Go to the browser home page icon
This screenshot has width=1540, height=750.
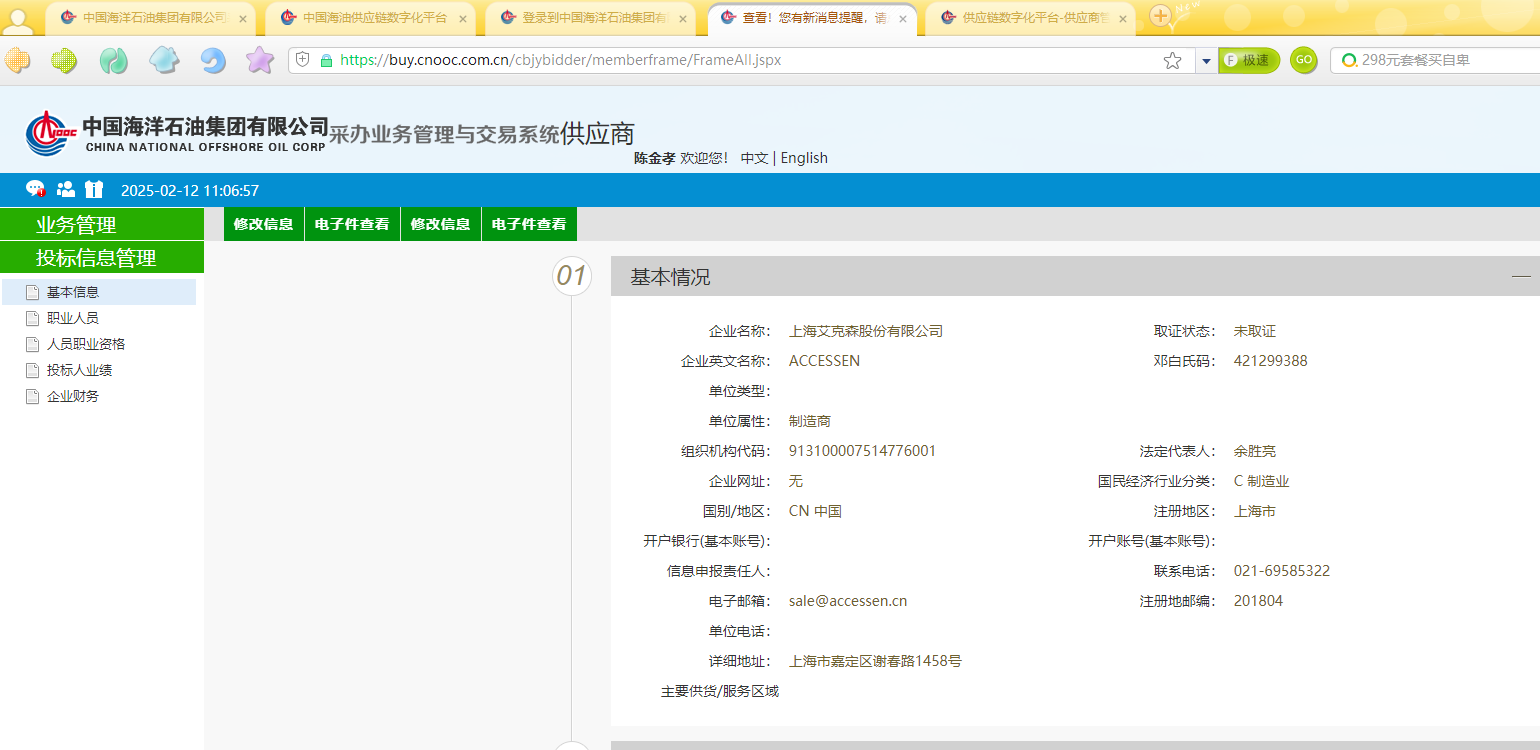[164, 61]
